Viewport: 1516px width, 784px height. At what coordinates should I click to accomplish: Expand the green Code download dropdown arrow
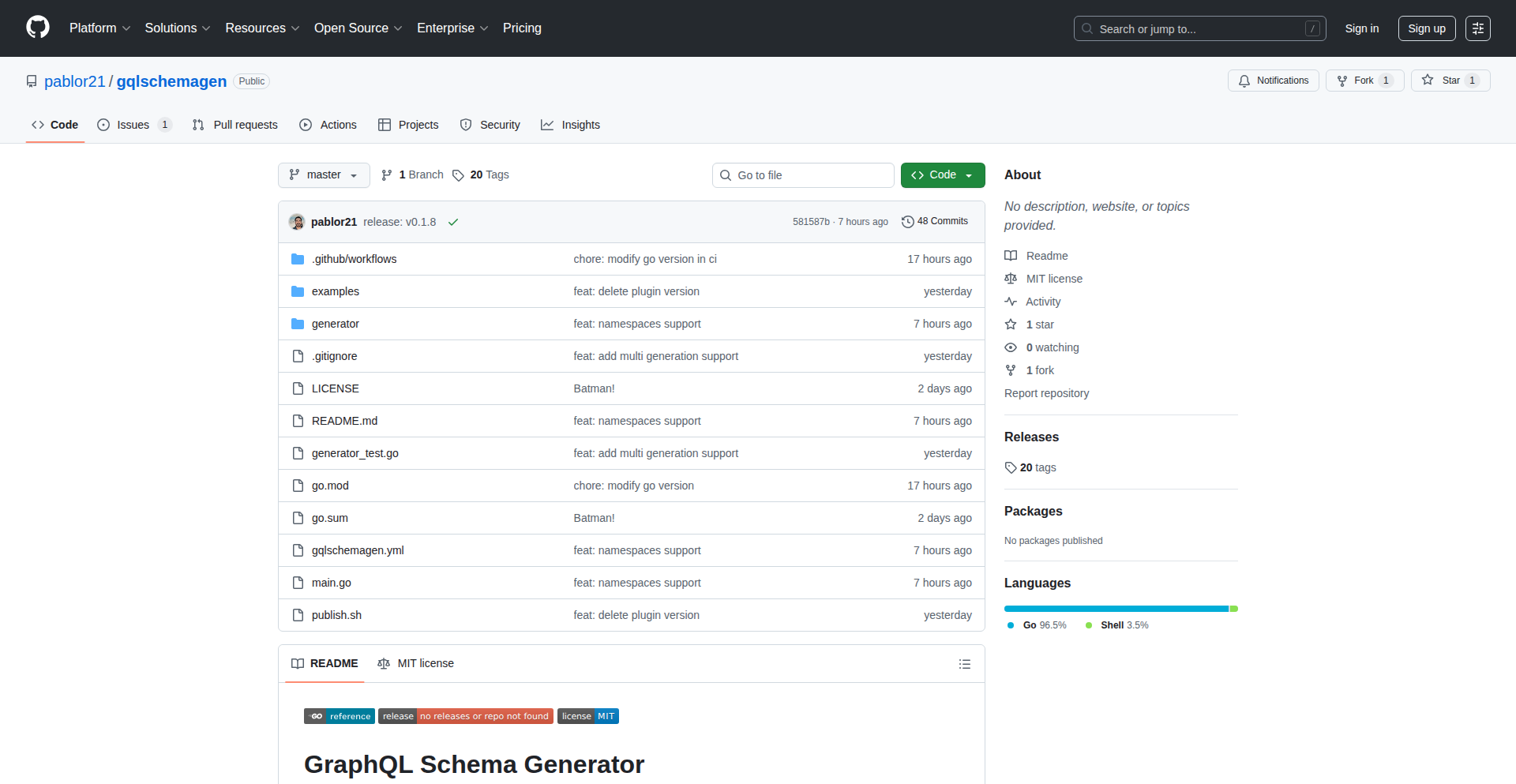click(x=969, y=174)
